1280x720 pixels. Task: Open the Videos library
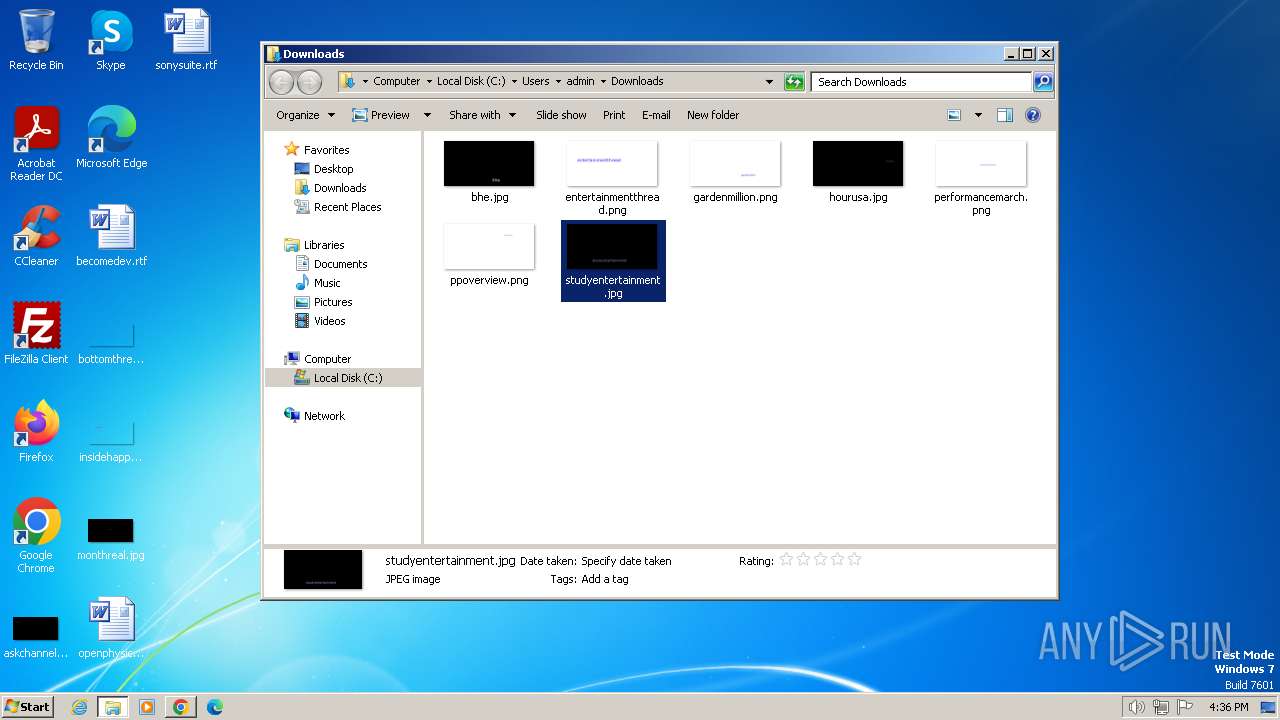pos(329,321)
